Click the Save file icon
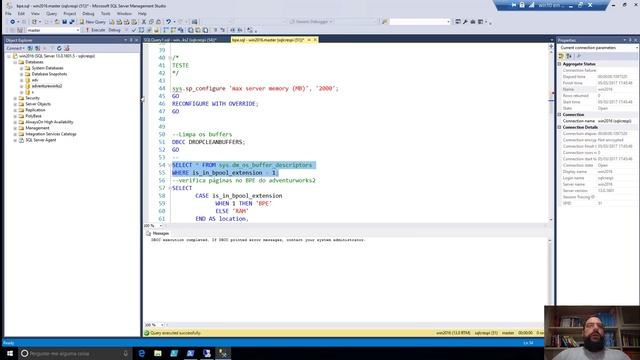The height and width of the screenshot is (360, 640). pyautogui.click(x=64, y=22)
